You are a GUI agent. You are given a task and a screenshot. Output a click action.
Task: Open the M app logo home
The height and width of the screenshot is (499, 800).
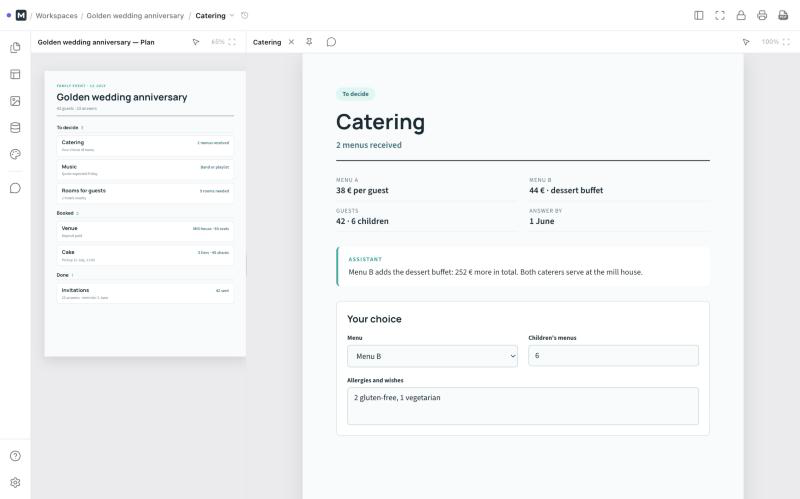[x=21, y=15]
